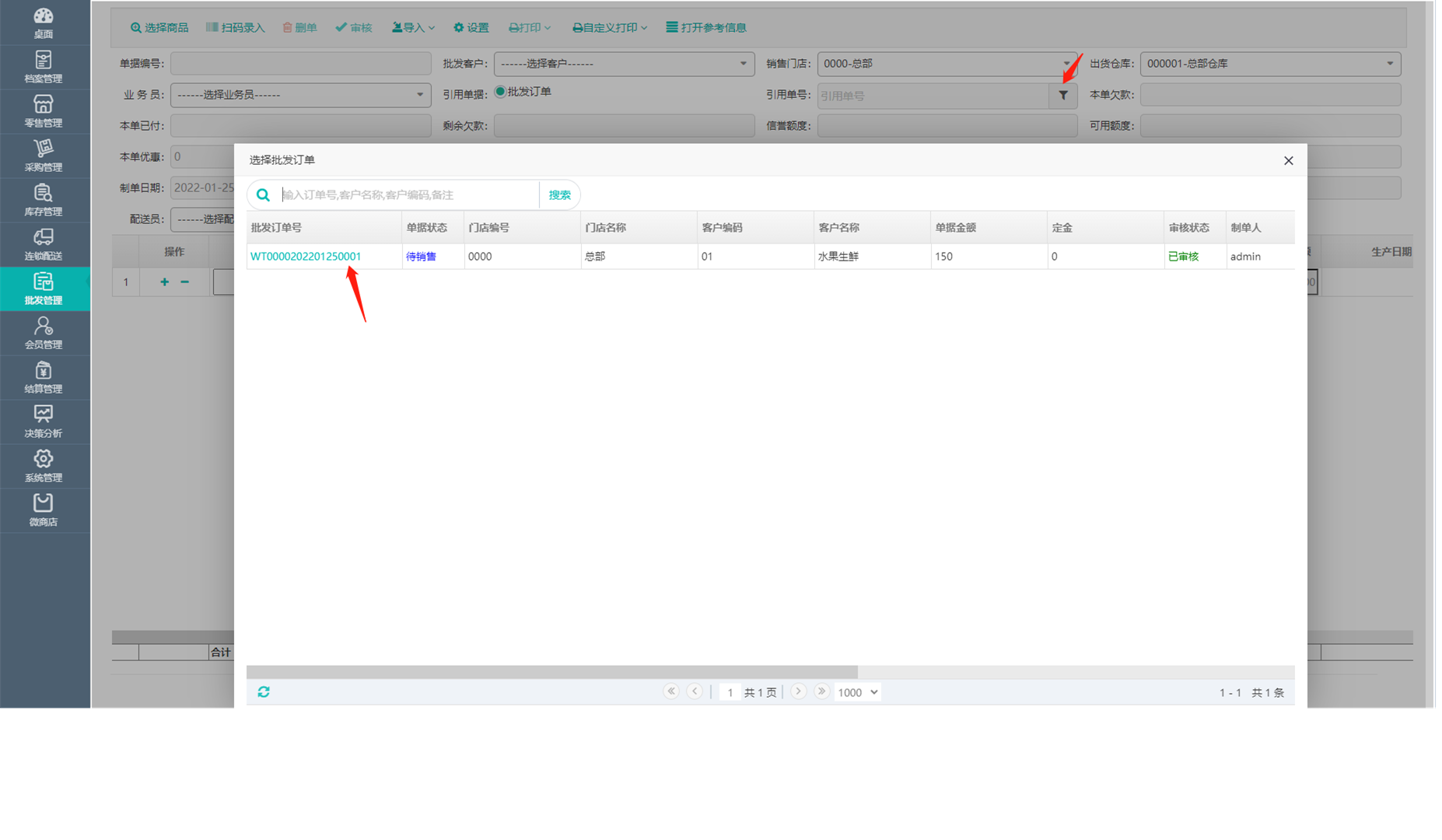The width and height of the screenshot is (1442, 840).
Task: Sort by the 批发订单号 column header
Action: coord(324,228)
